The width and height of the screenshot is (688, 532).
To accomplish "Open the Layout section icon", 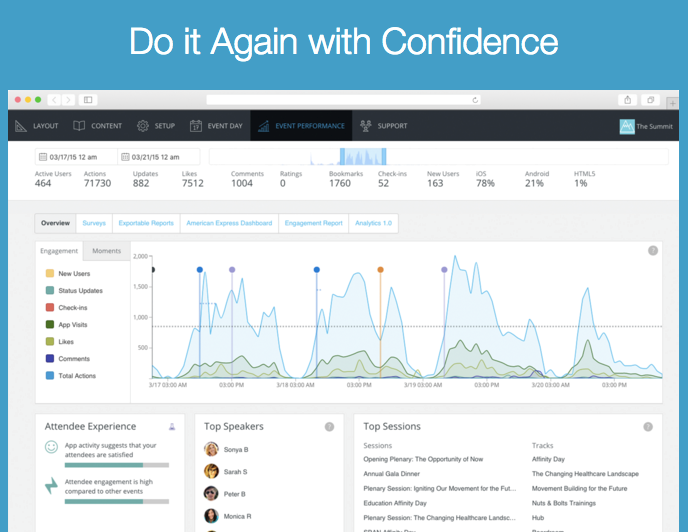I will click(21, 126).
